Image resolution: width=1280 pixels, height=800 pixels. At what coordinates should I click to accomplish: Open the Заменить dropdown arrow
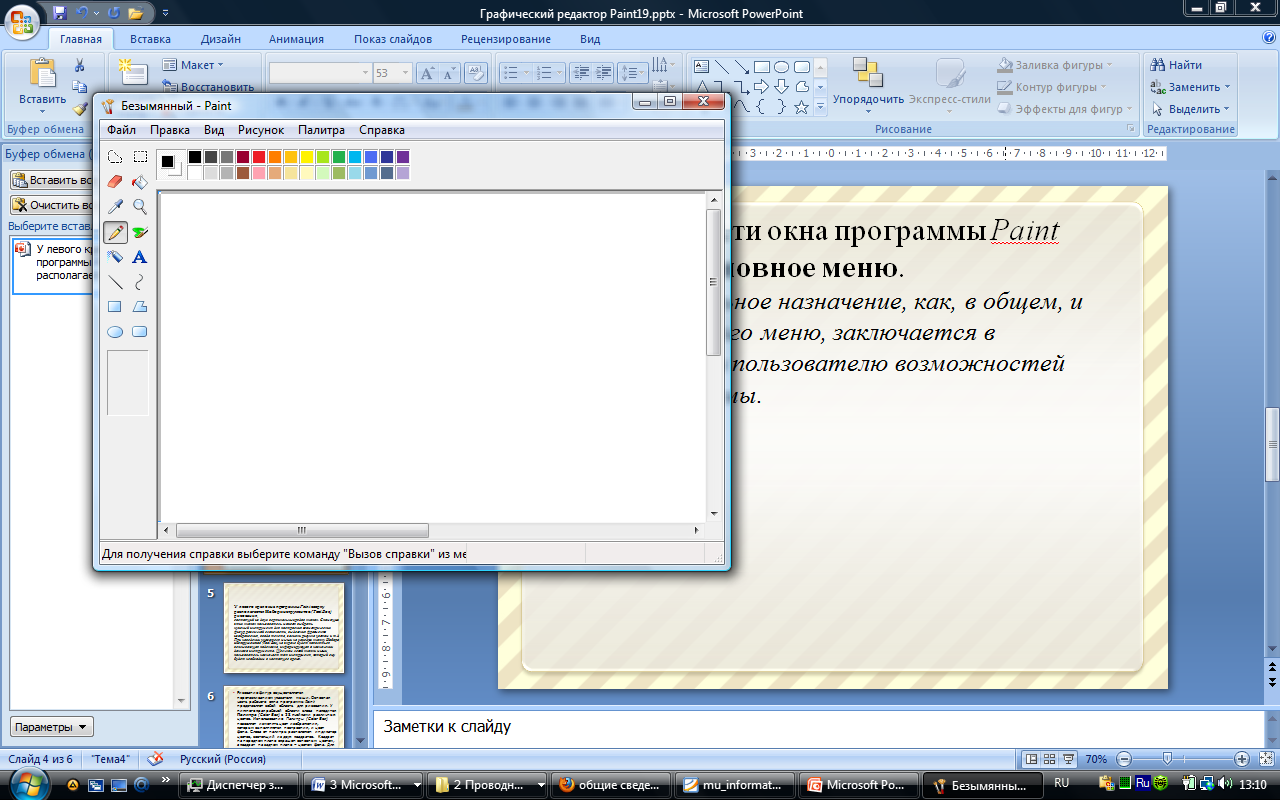point(1227,87)
